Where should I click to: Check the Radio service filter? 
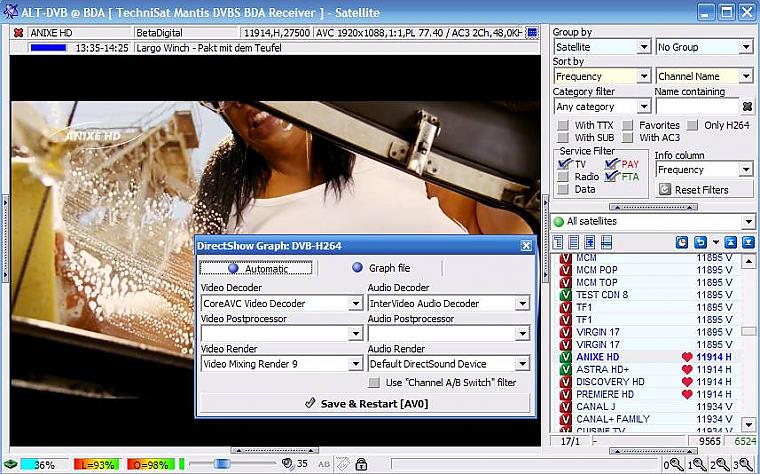563,176
